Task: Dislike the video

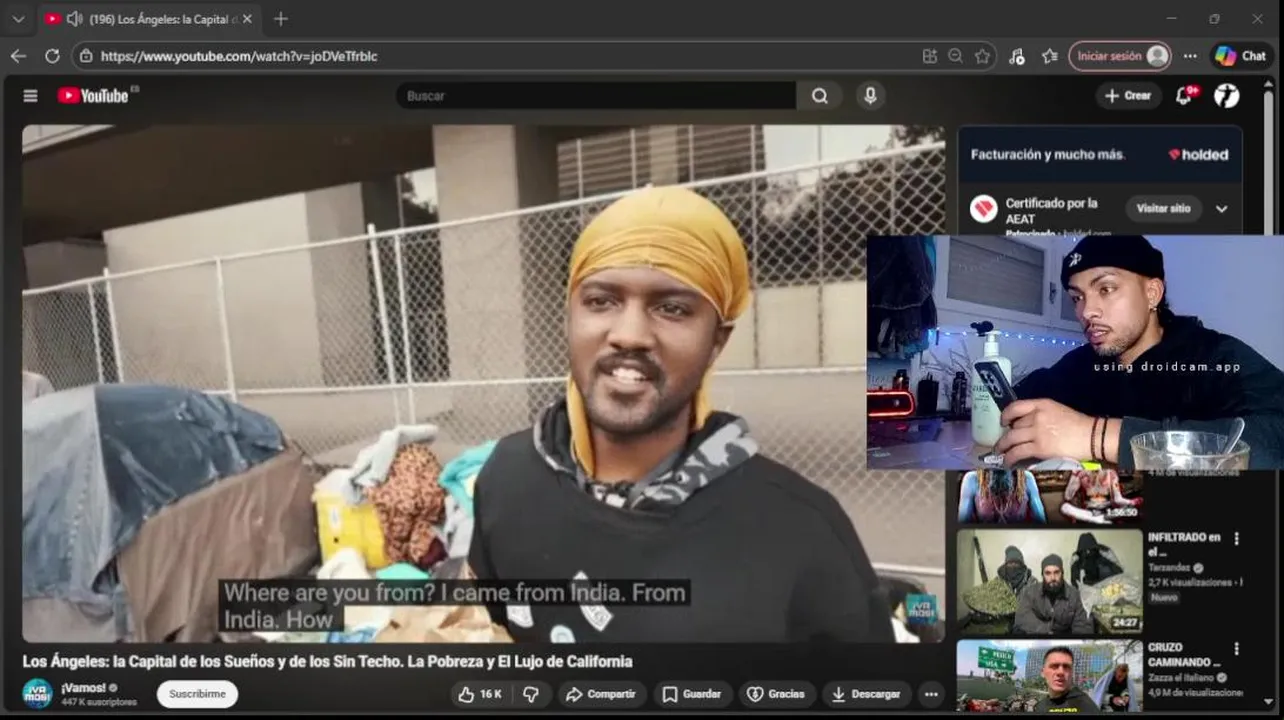Action: point(531,694)
